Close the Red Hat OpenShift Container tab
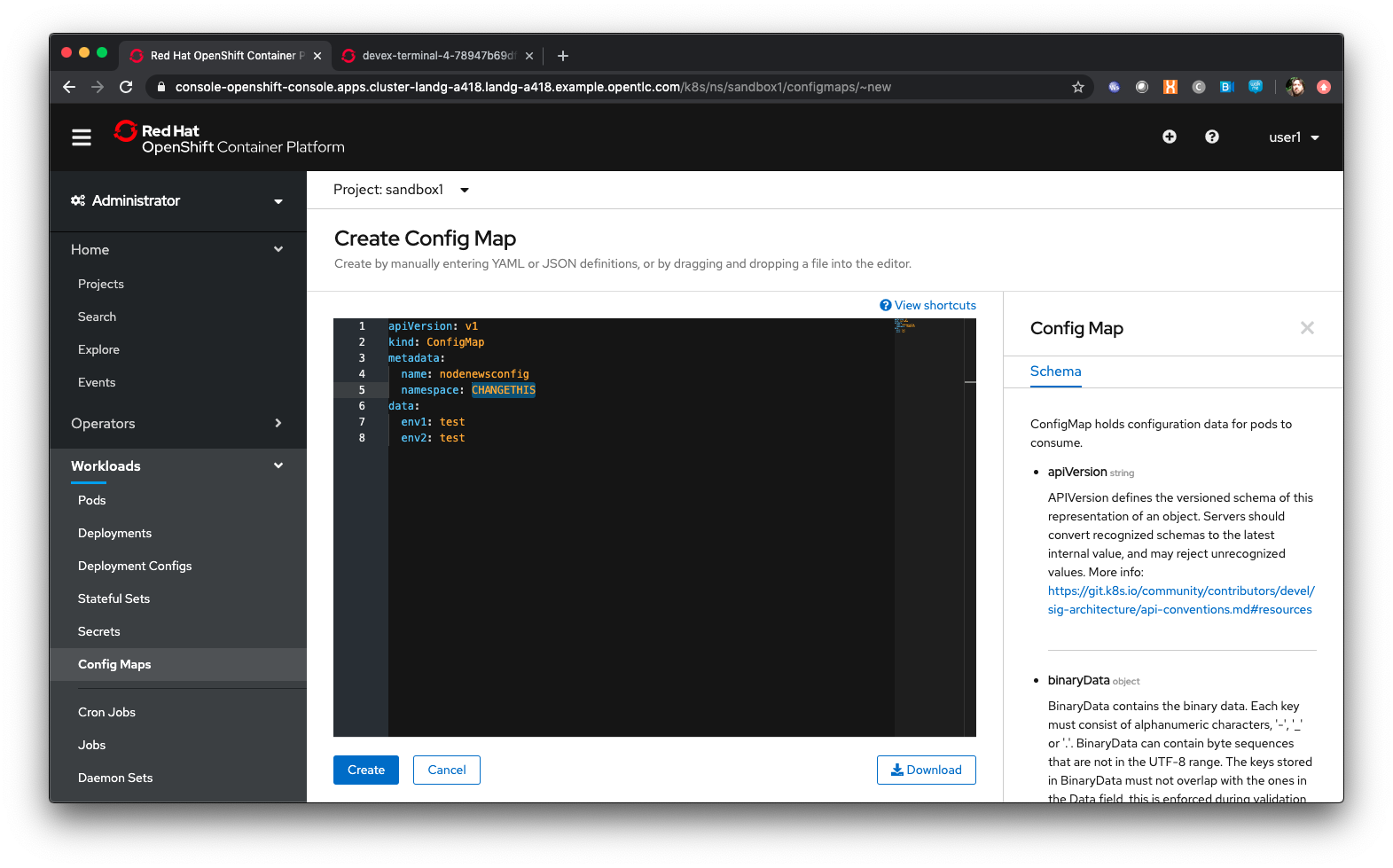 [x=317, y=56]
